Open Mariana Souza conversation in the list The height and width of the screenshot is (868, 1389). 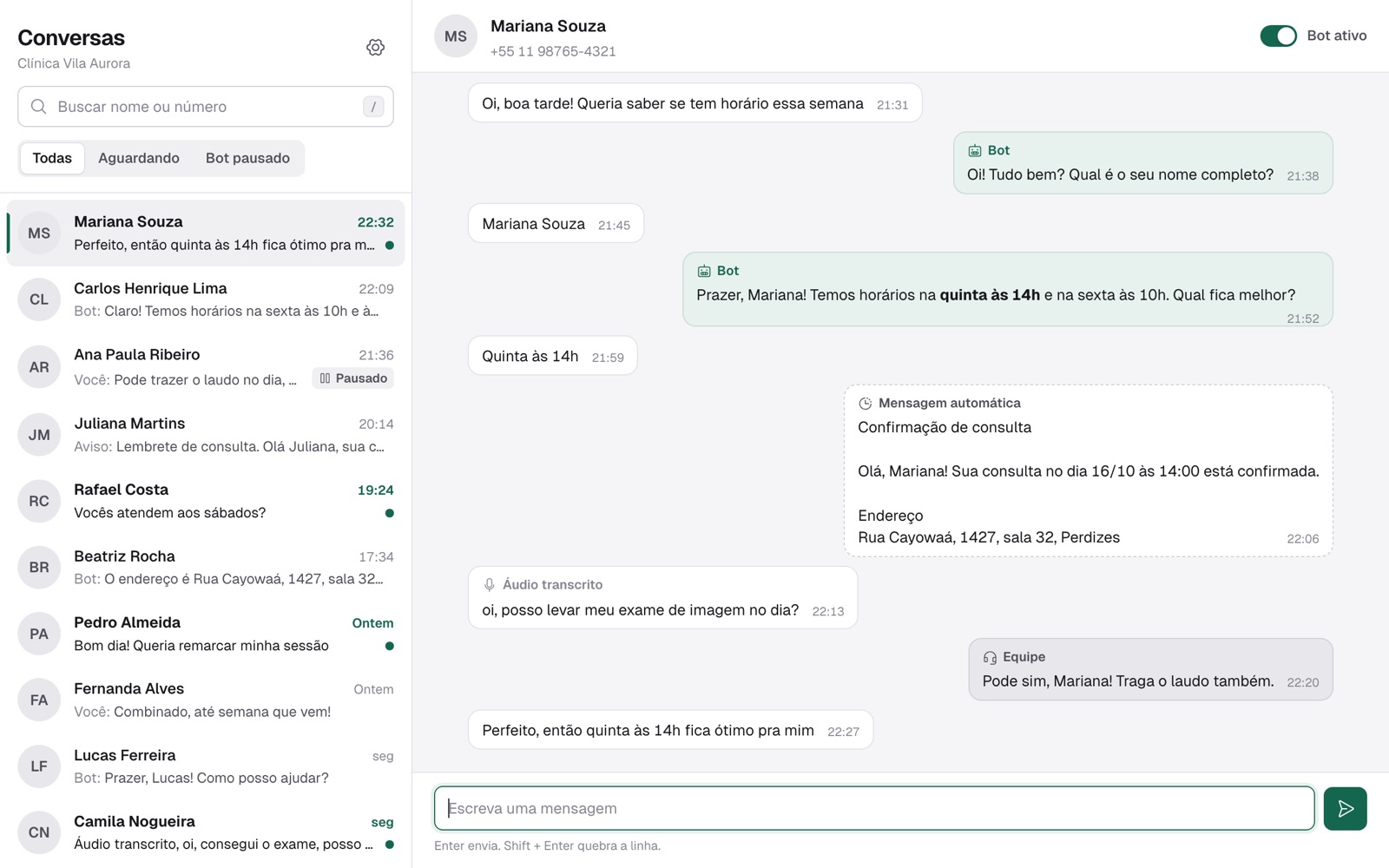pyautogui.click(x=206, y=233)
